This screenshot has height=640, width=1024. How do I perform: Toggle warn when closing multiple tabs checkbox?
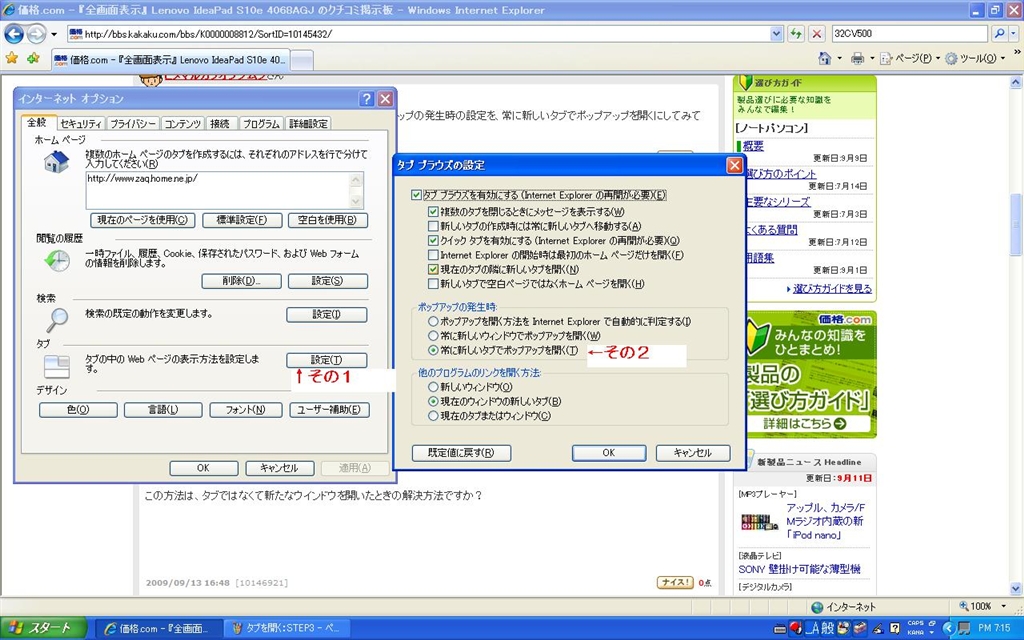coord(433,212)
